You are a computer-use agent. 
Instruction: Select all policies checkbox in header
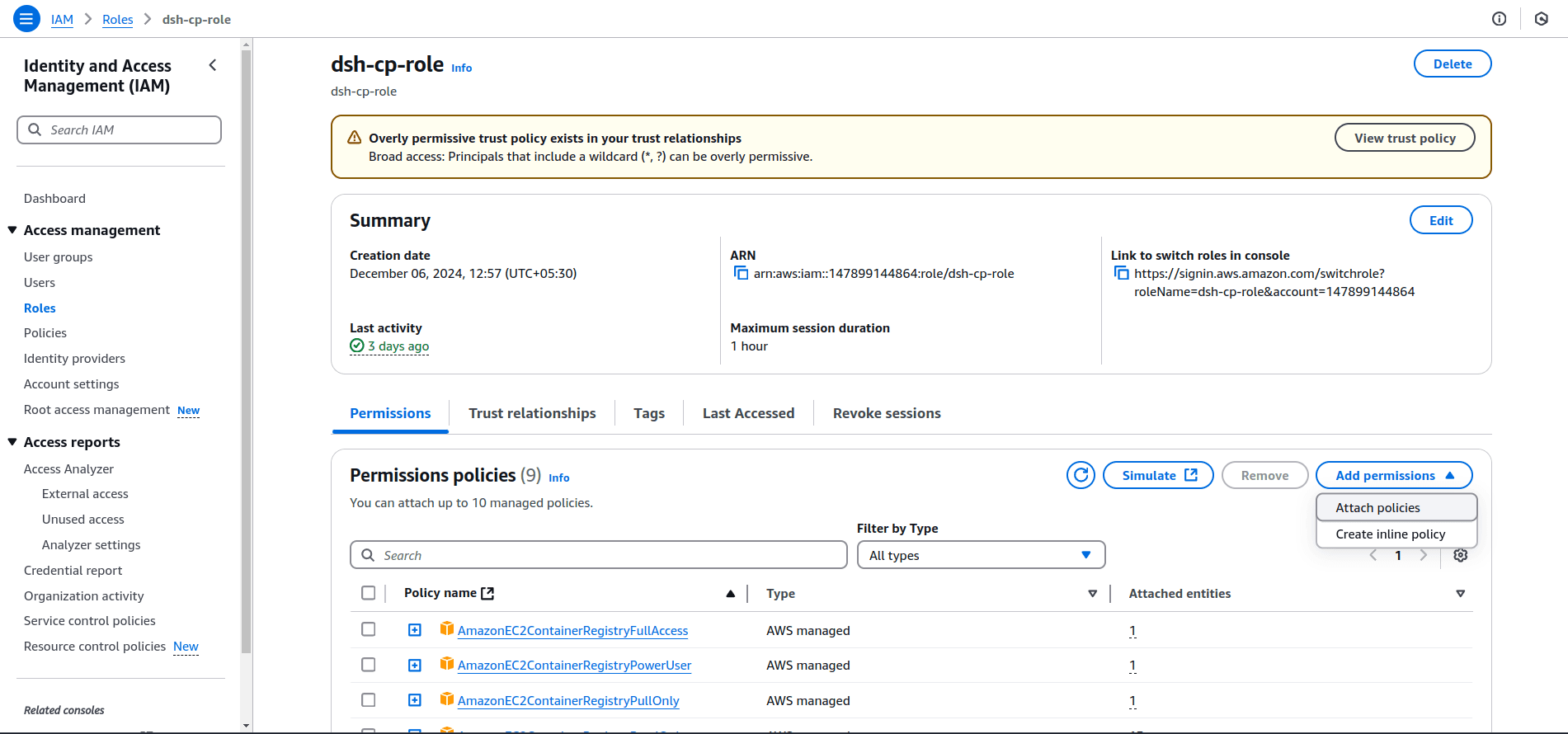click(x=369, y=593)
